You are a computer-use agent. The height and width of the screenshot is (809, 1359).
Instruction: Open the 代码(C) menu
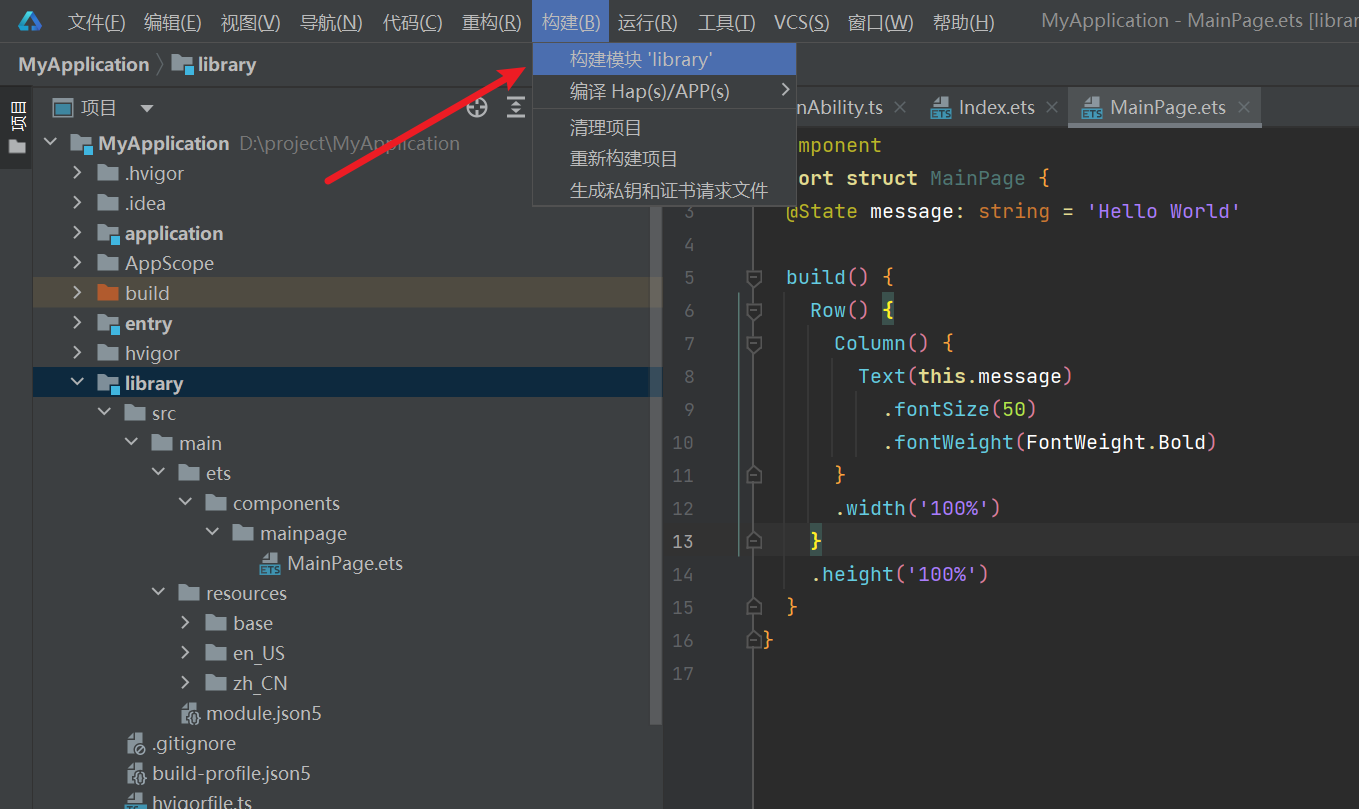point(412,22)
